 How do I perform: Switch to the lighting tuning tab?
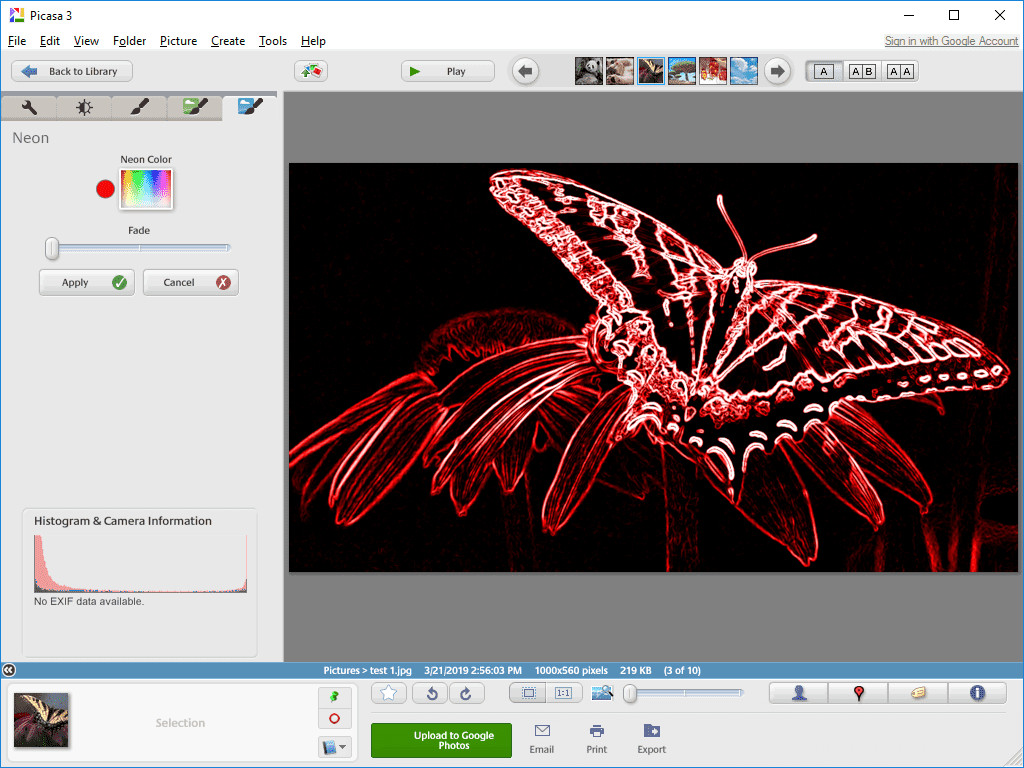84,107
